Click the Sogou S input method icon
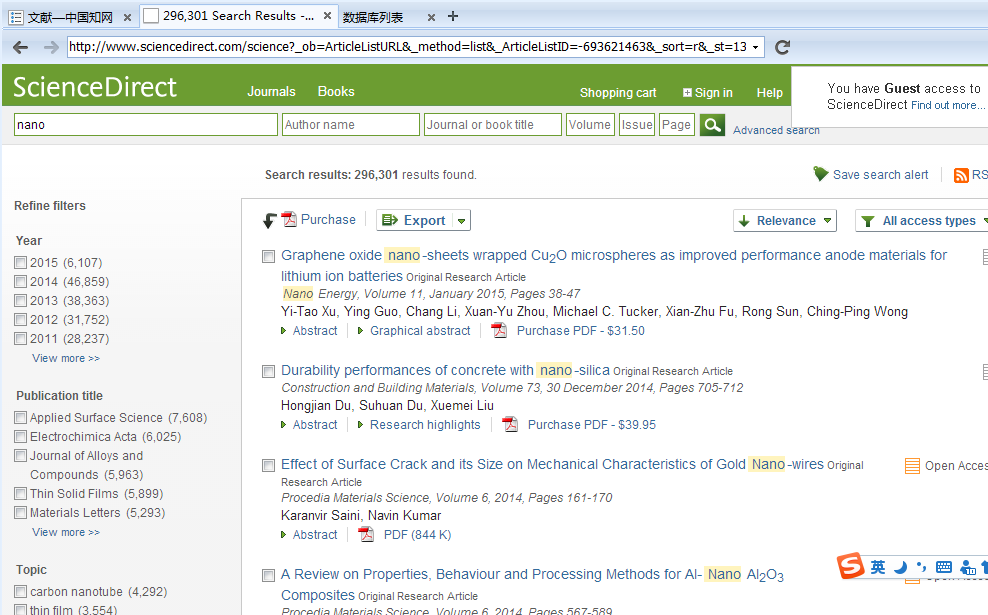 (x=851, y=565)
